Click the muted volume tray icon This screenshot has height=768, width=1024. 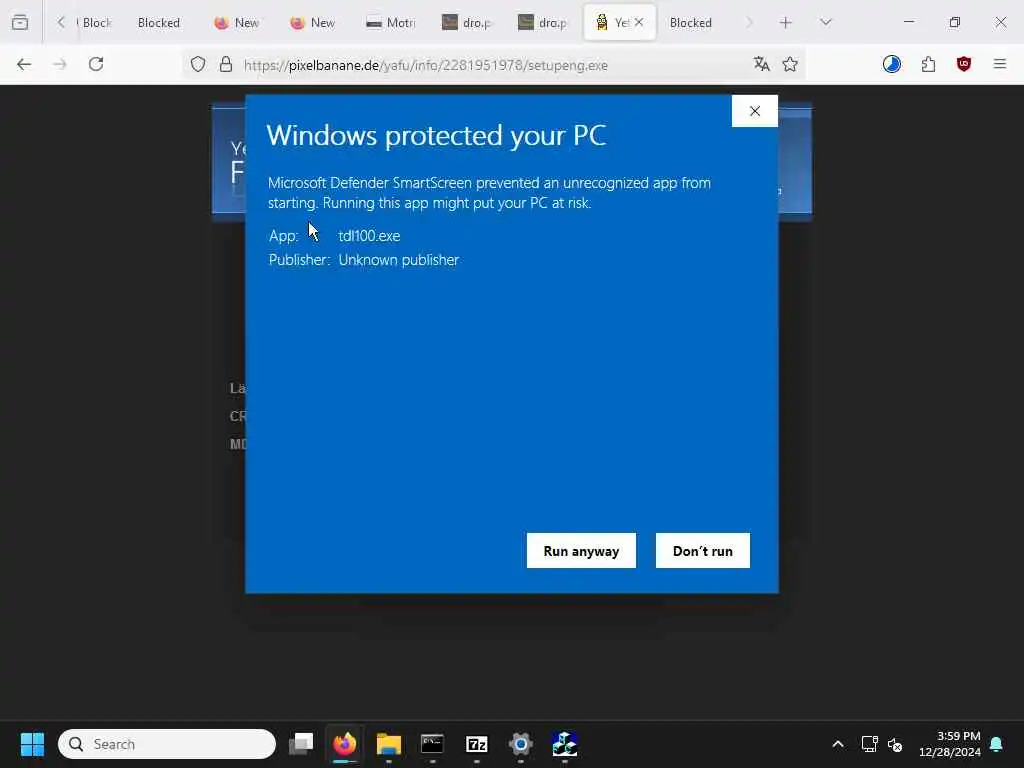[x=895, y=744]
